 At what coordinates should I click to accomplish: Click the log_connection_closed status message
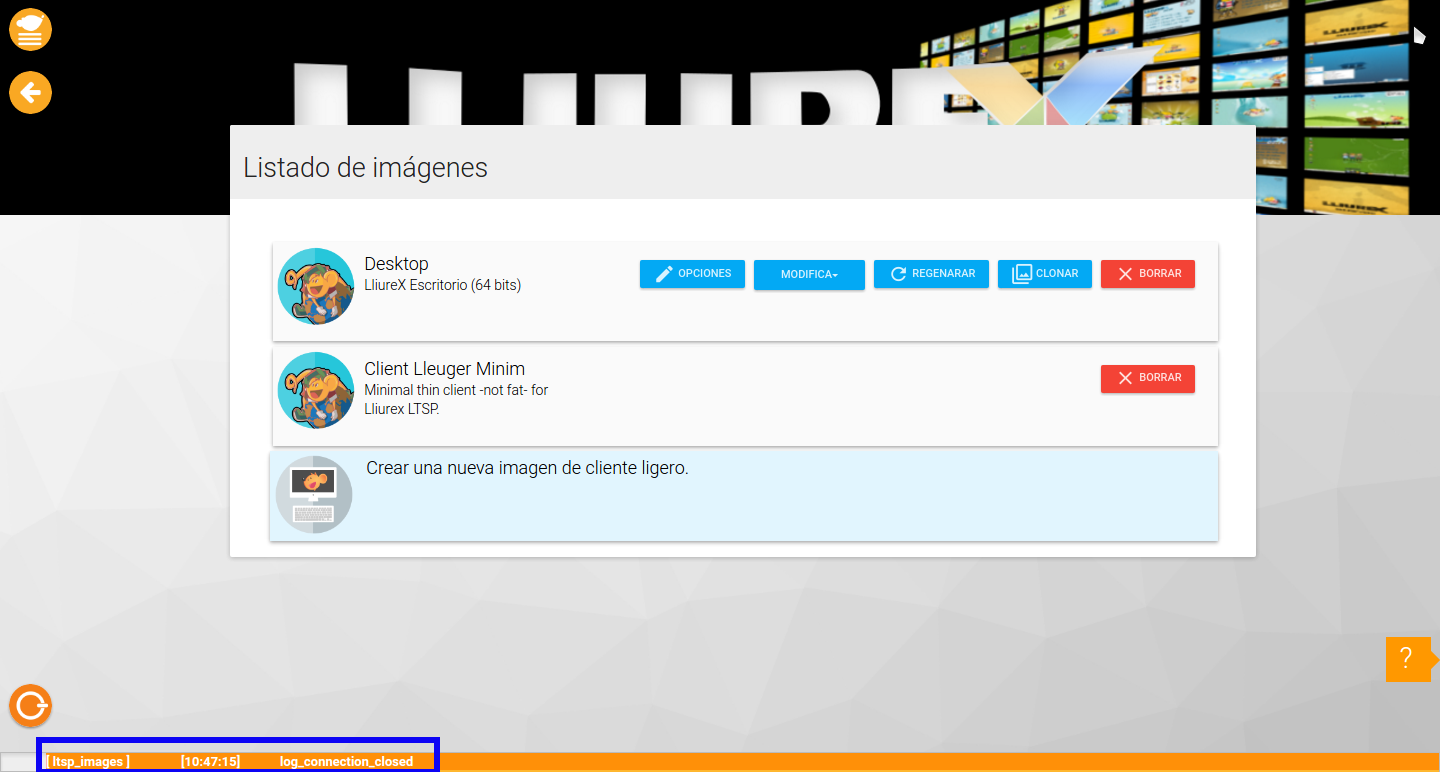tap(346, 762)
